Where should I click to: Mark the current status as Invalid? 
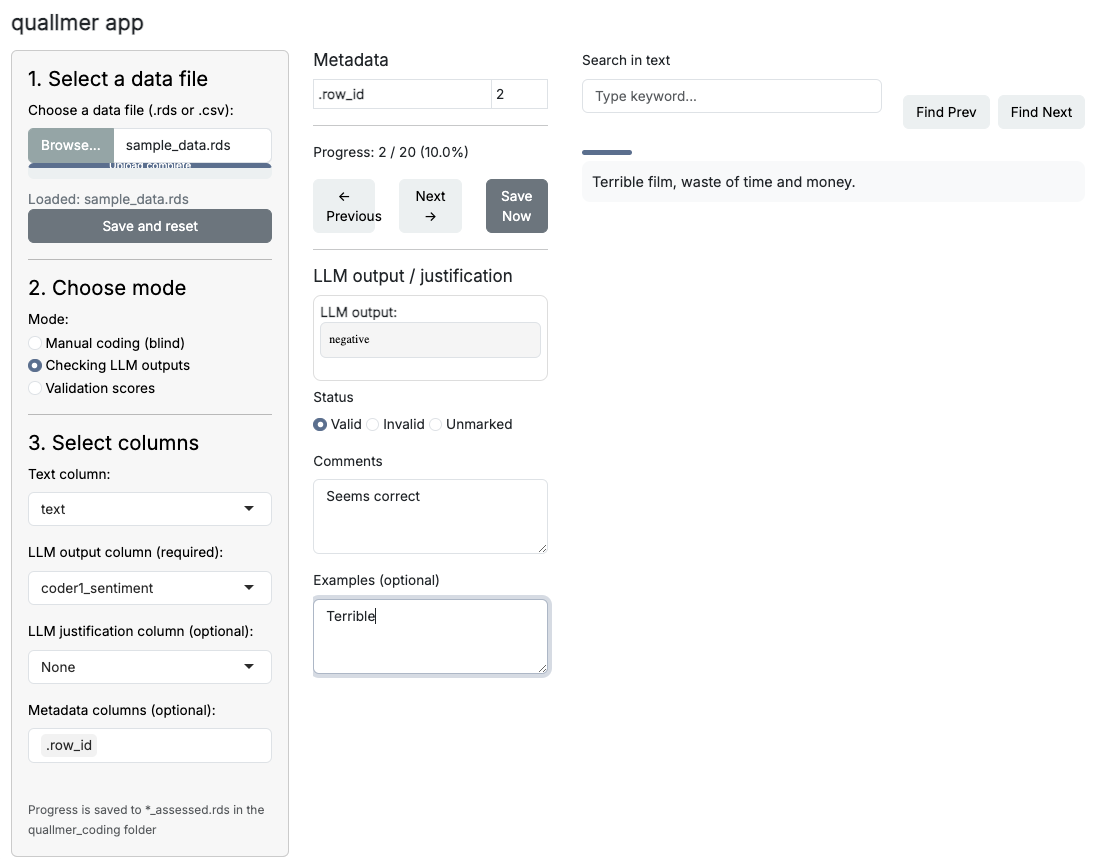[x=372, y=424]
